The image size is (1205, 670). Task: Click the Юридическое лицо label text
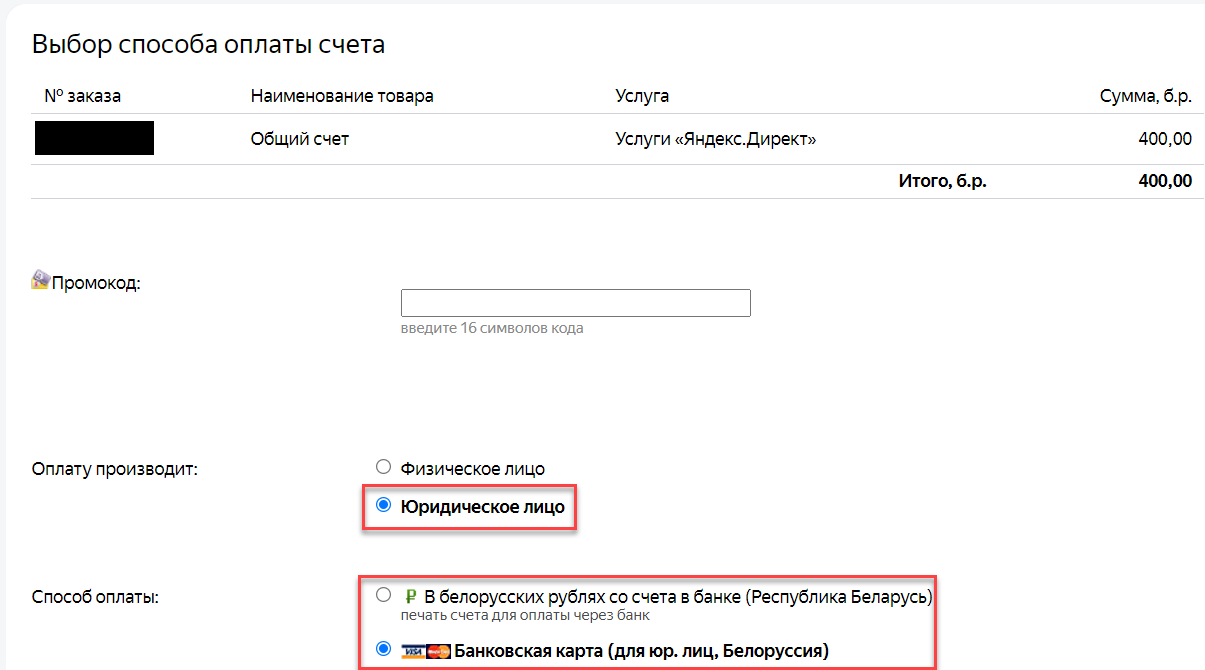pos(483,507)
